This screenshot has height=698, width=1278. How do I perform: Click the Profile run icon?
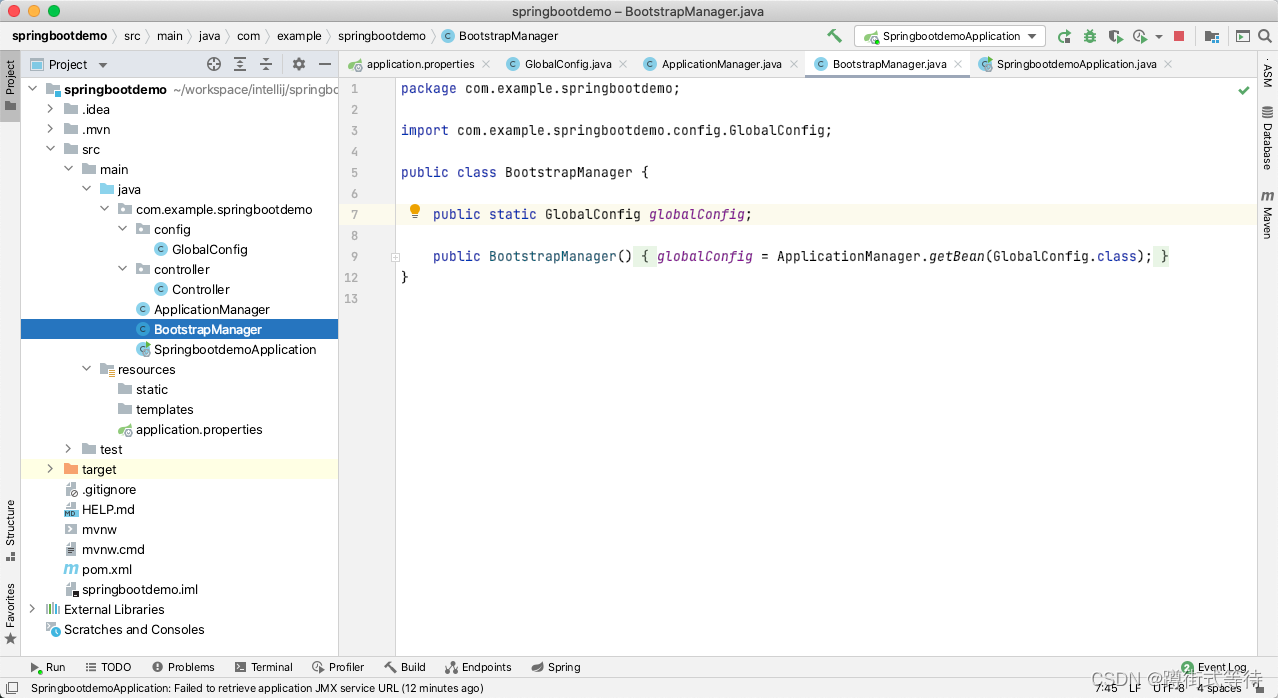(1140, 36)
